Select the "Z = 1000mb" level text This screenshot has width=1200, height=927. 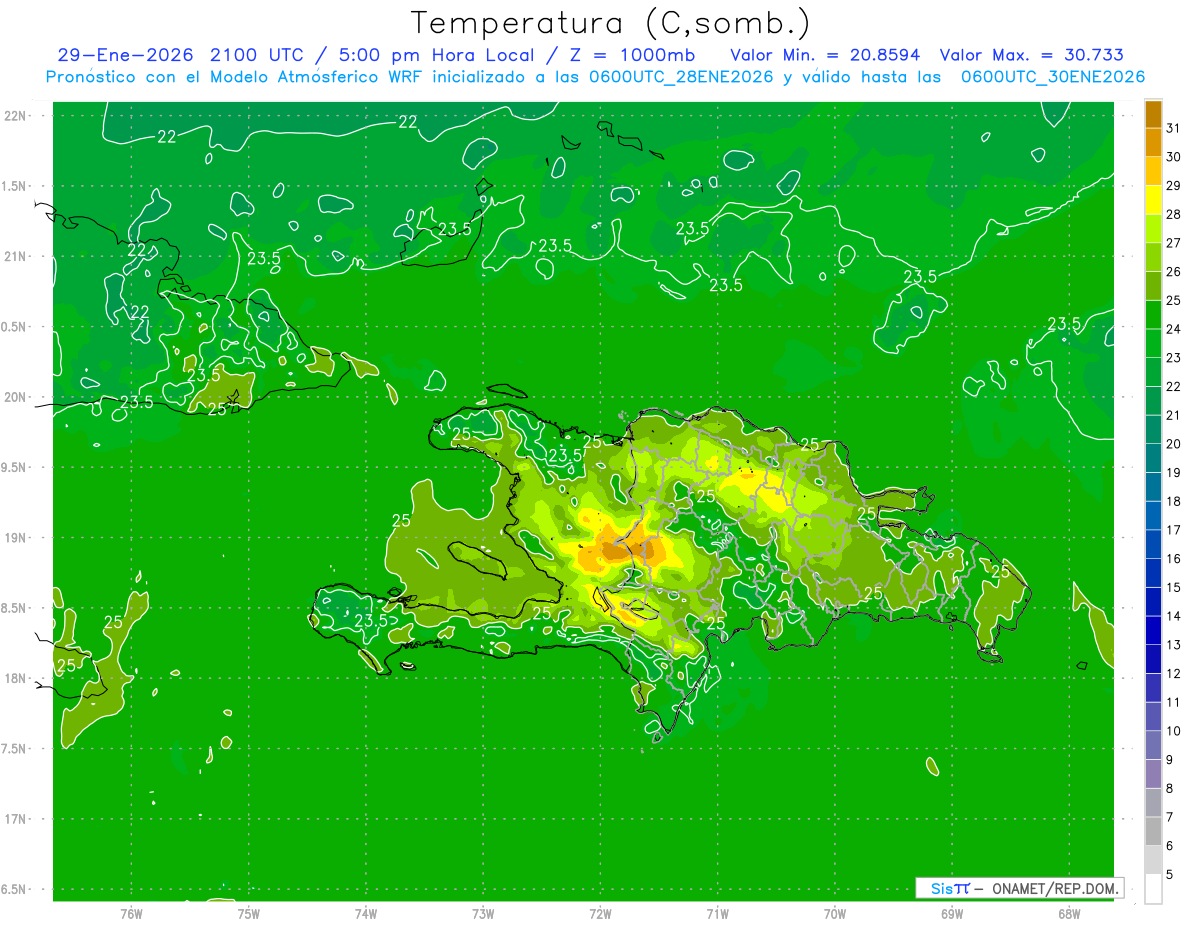tap(631, 55)
